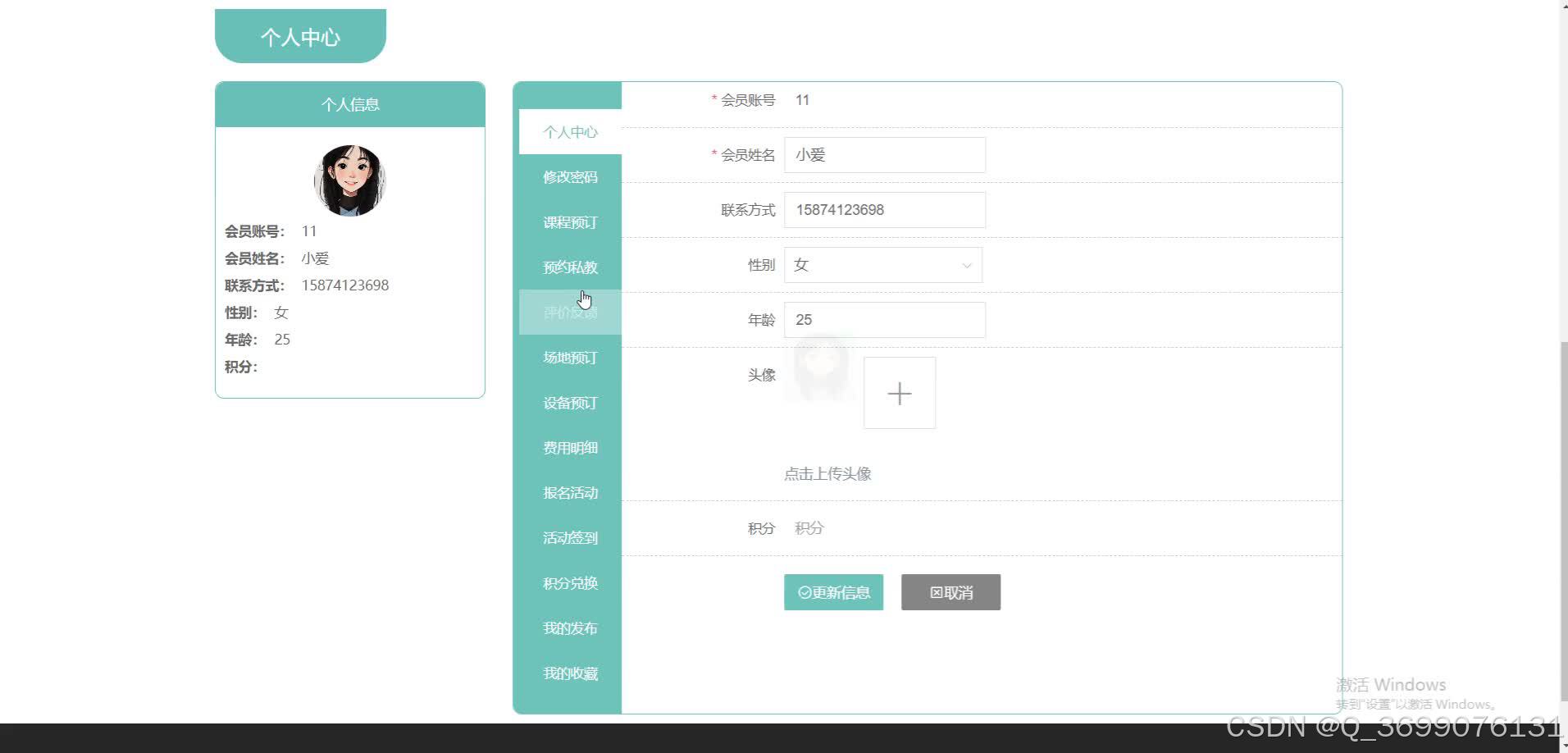Click the 点击上传头像 link
The image size is (1568, 753).
[828, 473]
